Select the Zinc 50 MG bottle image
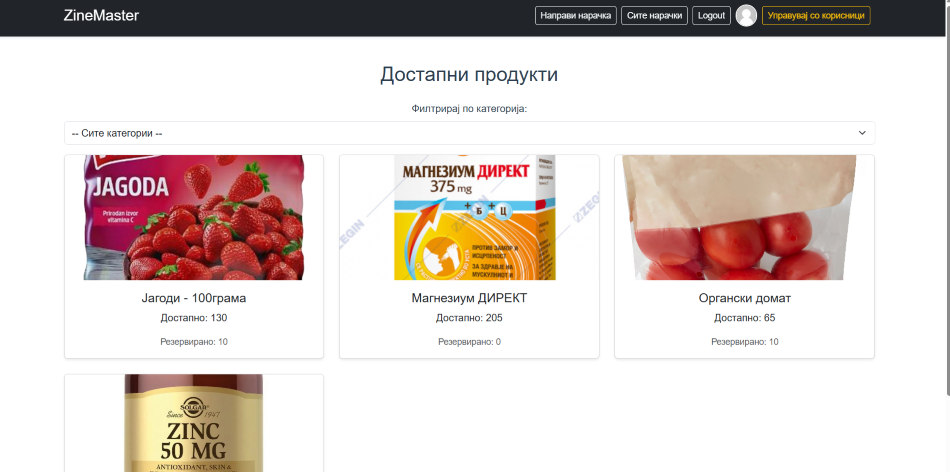This screenshot has width=950, height=472. pyautogui.click(x=194, y=423)
